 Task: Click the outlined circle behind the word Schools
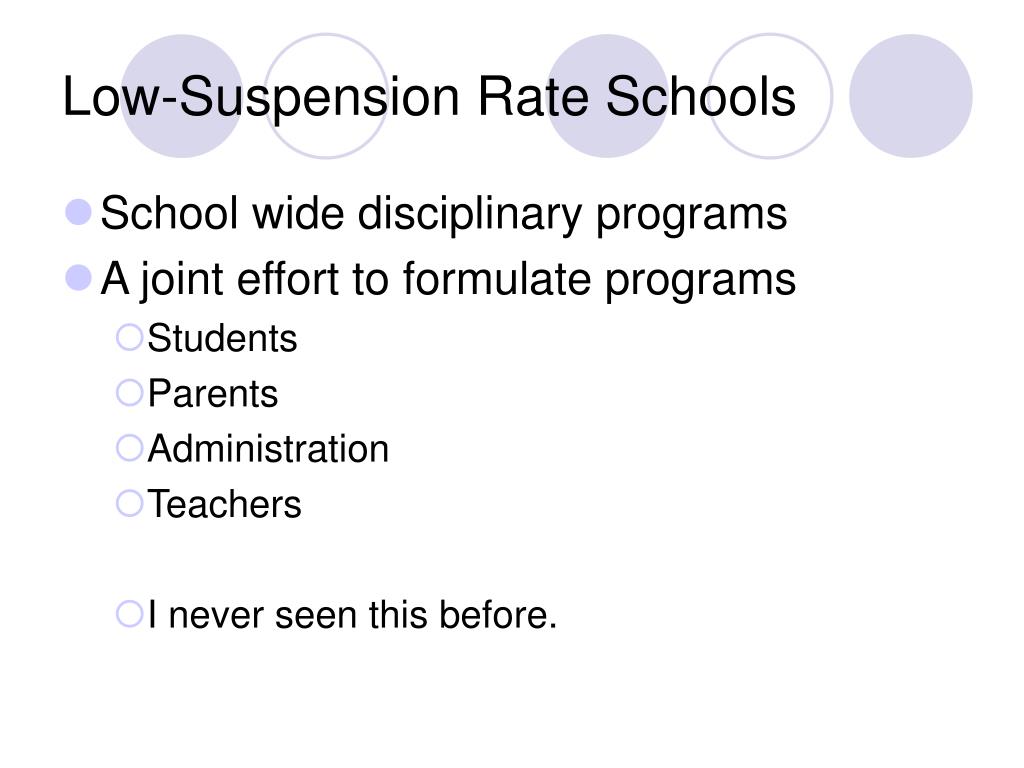click(x=770, y=96)
